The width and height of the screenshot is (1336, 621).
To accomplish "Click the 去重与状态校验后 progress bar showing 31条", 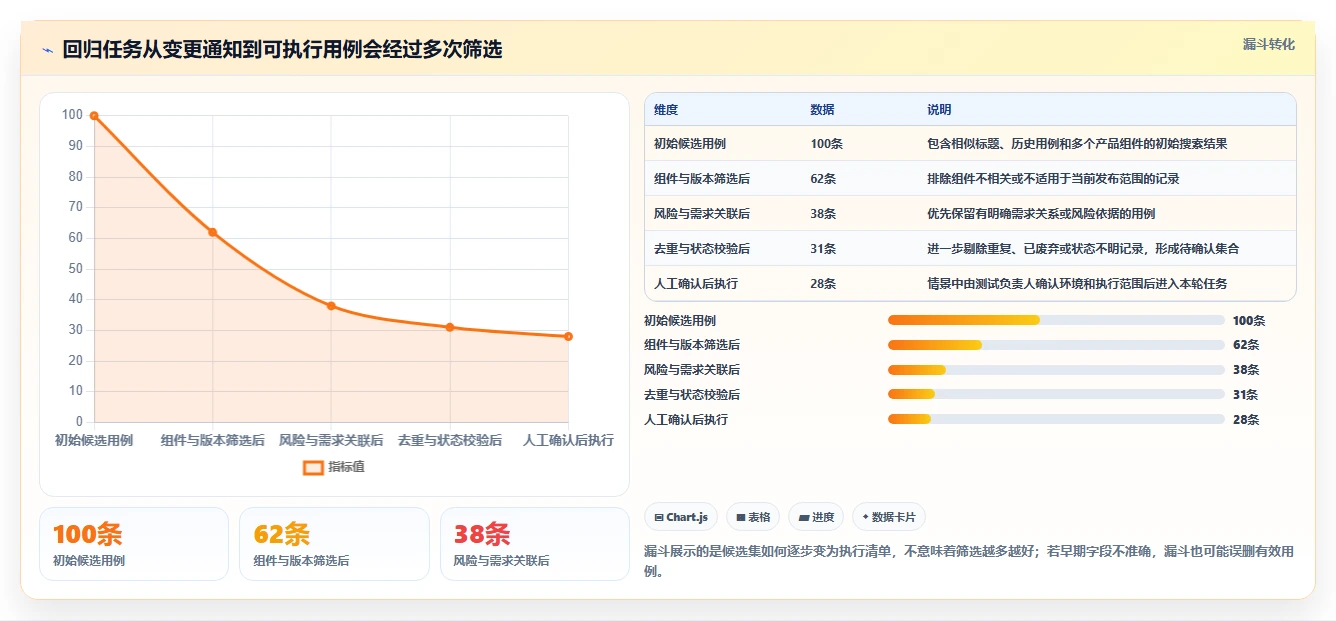I will tap(1056, 395).
